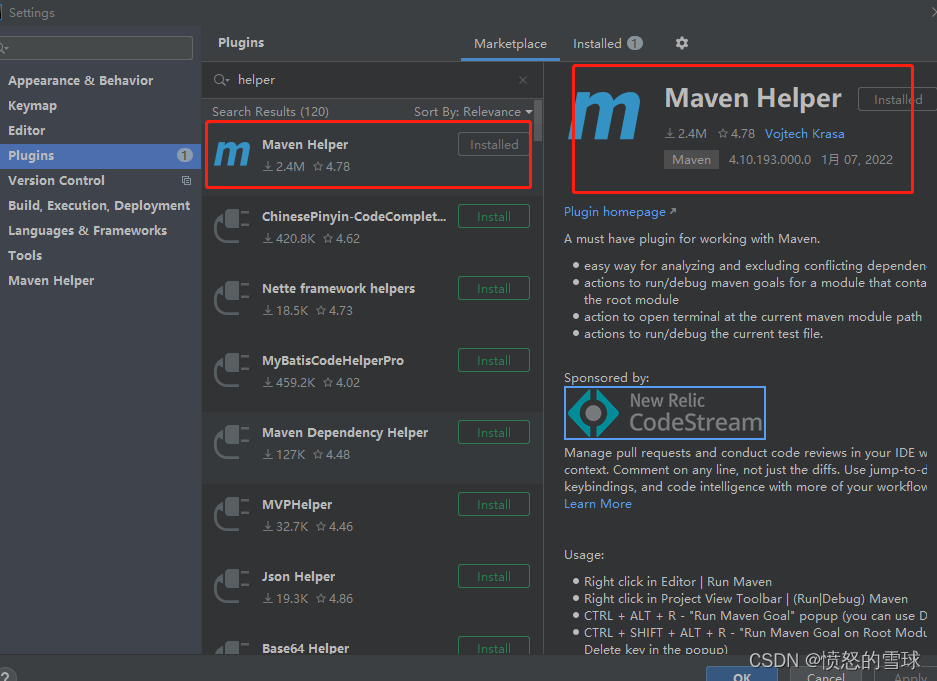Click the New Relic CodeStream sponsor banner
The image size is (937, 681).
pyautogui.click(x=665, y=413)
